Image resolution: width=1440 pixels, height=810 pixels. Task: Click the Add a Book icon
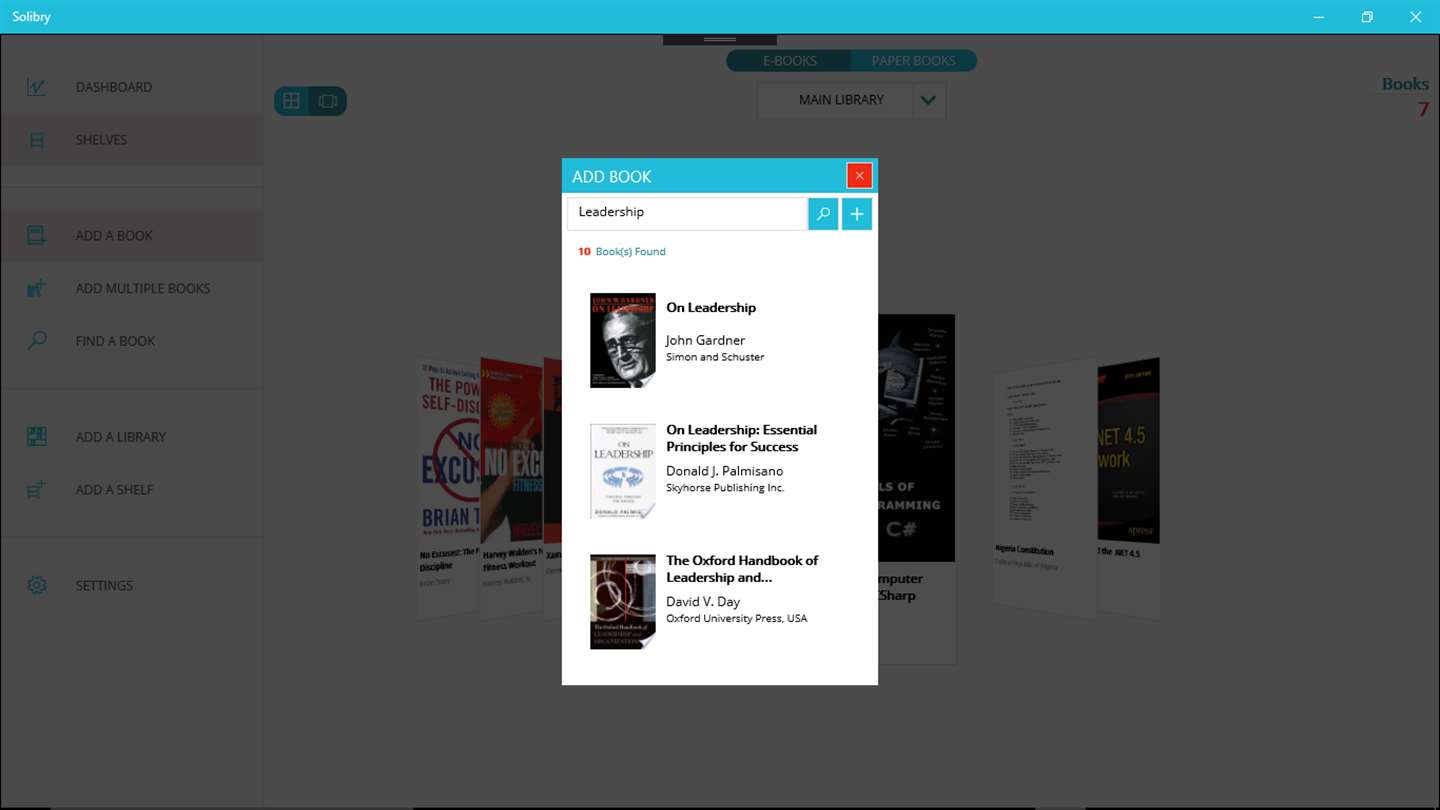tap(37, 235)
